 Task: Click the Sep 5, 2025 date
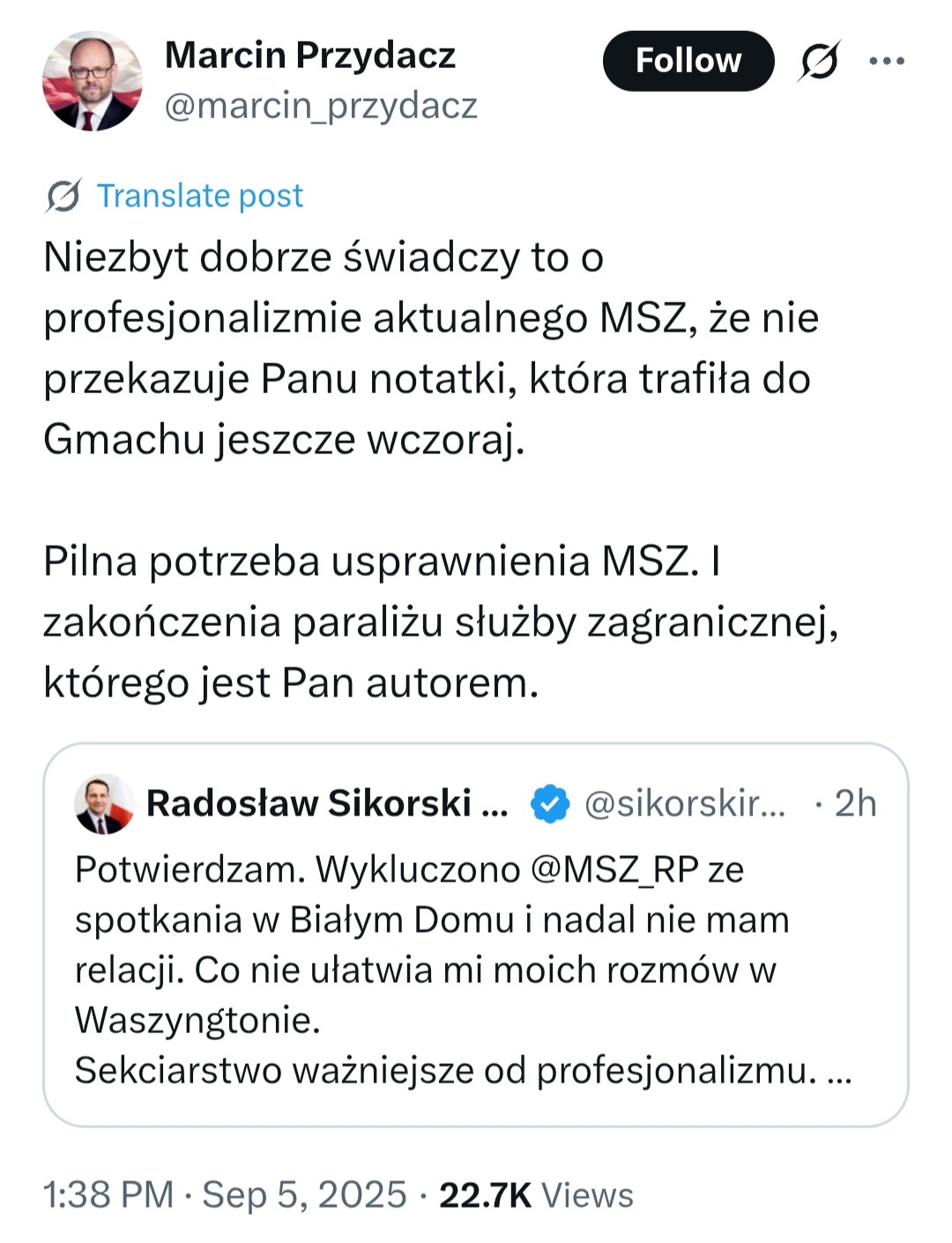pyautogui.click(x=304, y=1195)
